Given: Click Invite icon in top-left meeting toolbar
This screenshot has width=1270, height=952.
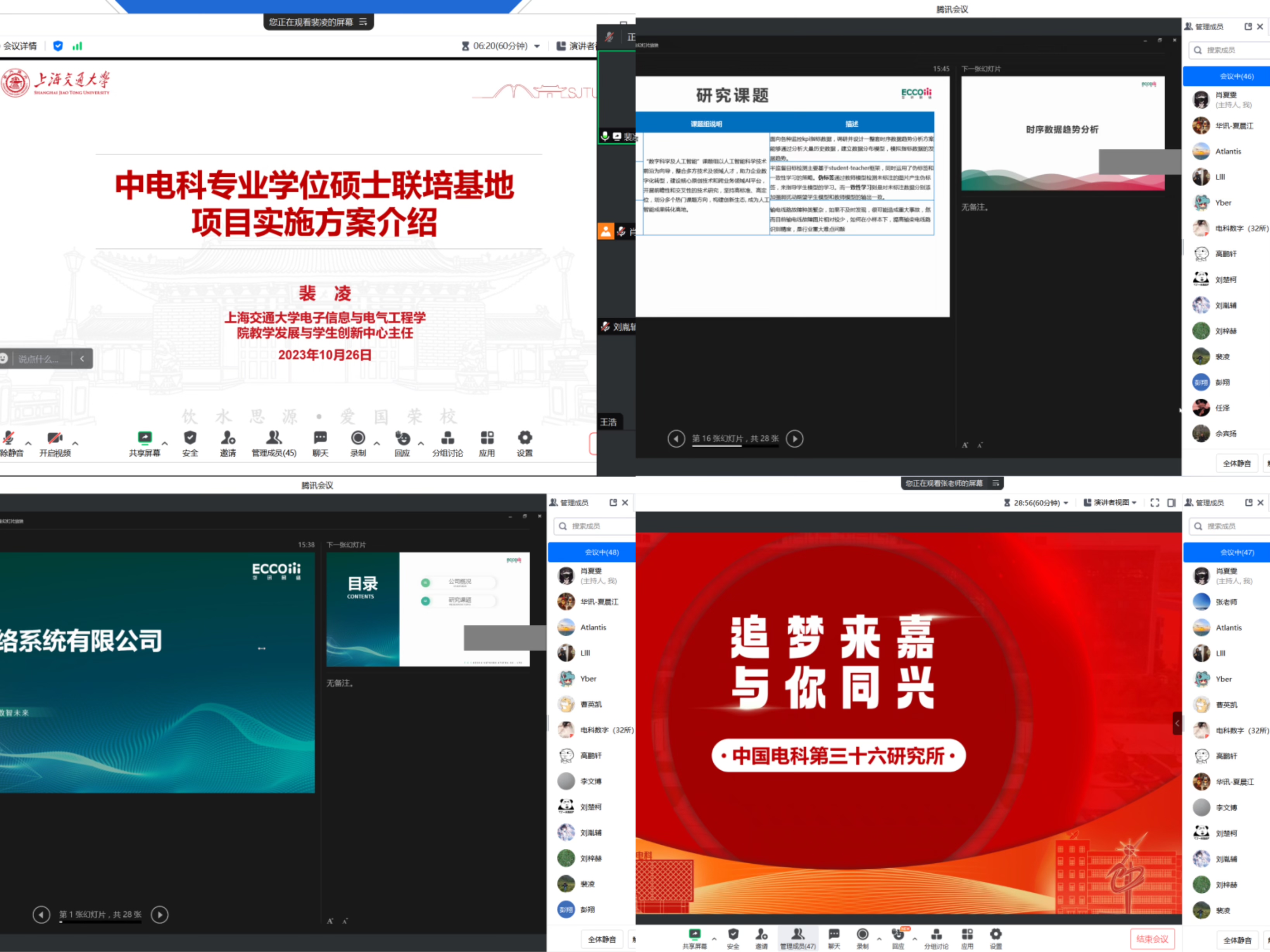Looking at the screenshot, I should tap(228, 443).
